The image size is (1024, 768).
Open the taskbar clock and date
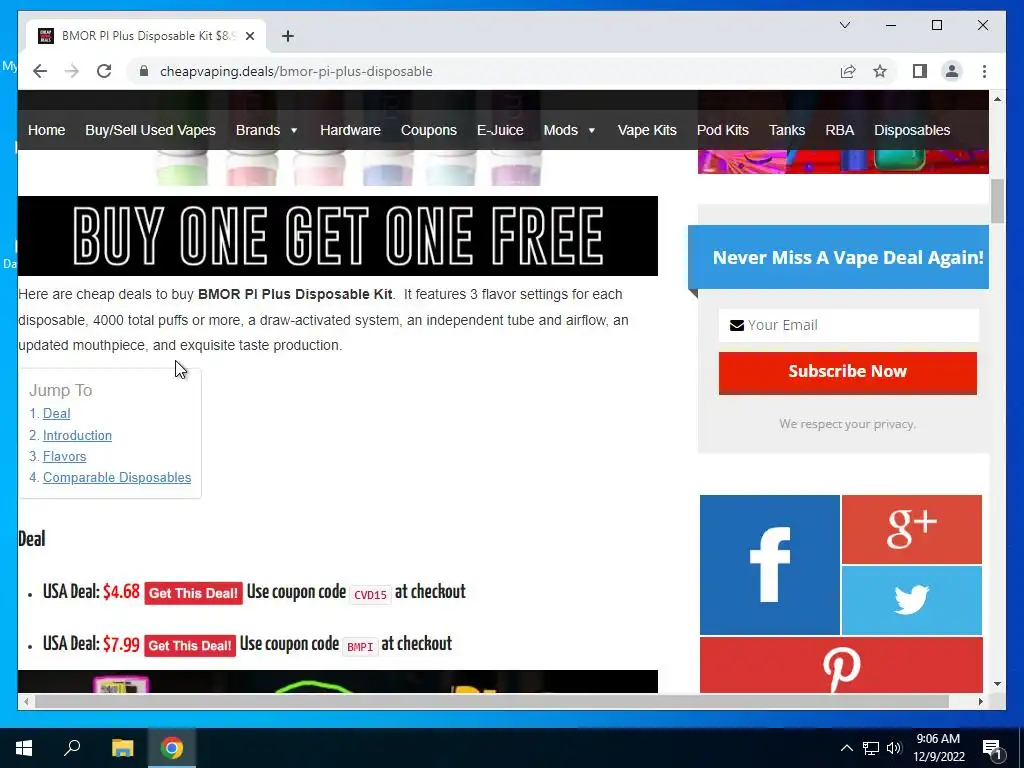pos(938,748)
